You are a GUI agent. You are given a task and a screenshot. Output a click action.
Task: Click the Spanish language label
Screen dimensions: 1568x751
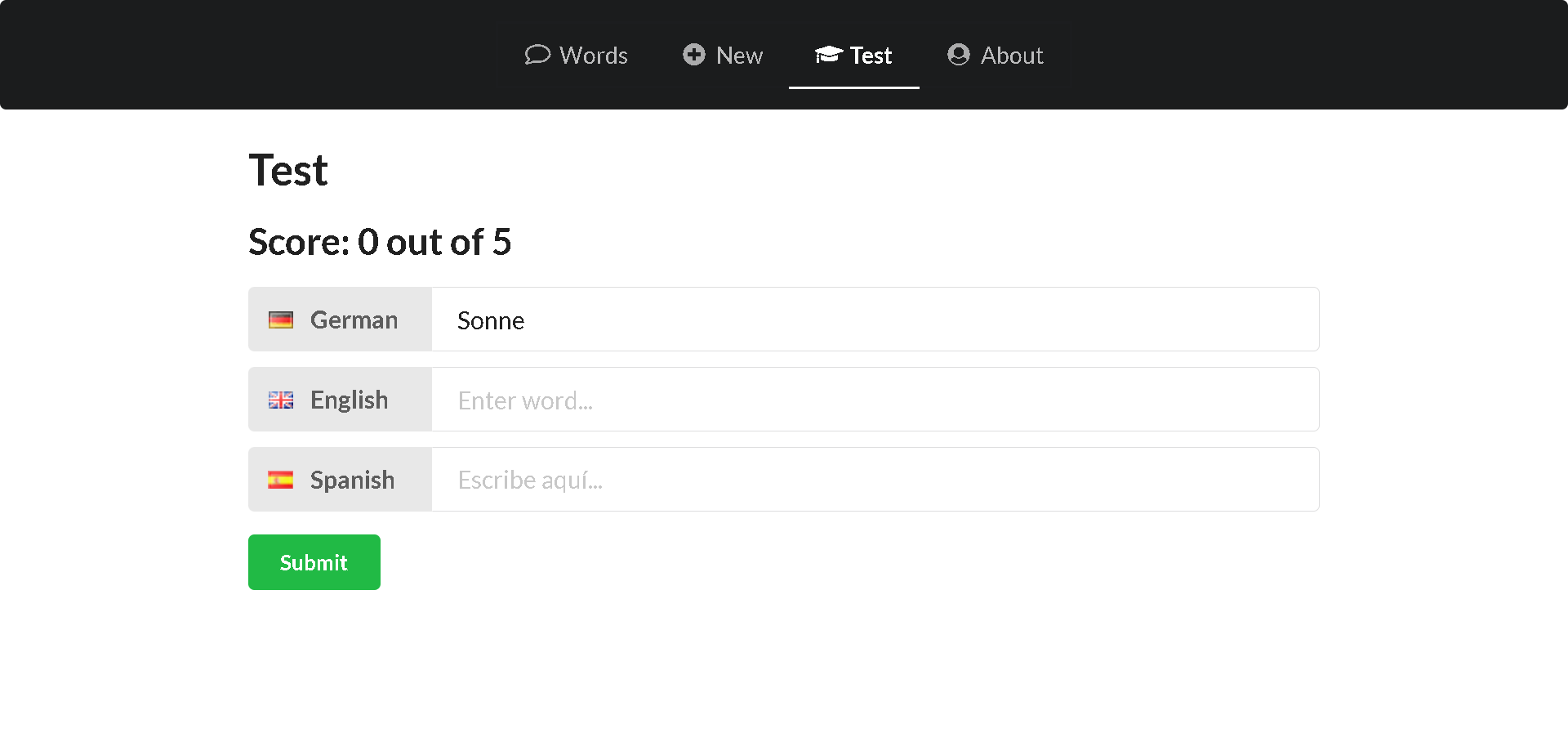(x=352, y=480)
